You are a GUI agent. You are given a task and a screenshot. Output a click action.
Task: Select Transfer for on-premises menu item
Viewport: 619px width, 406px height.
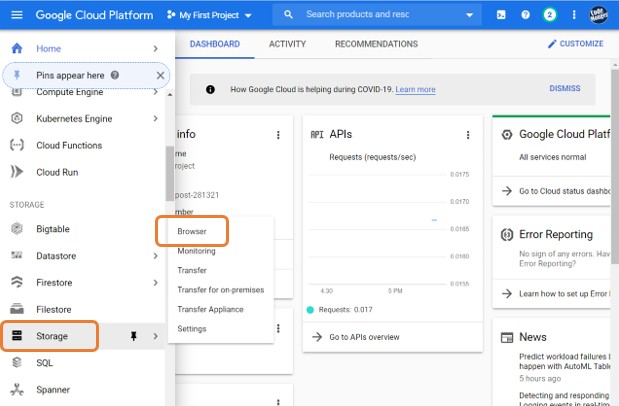click(x=221, y=290)
